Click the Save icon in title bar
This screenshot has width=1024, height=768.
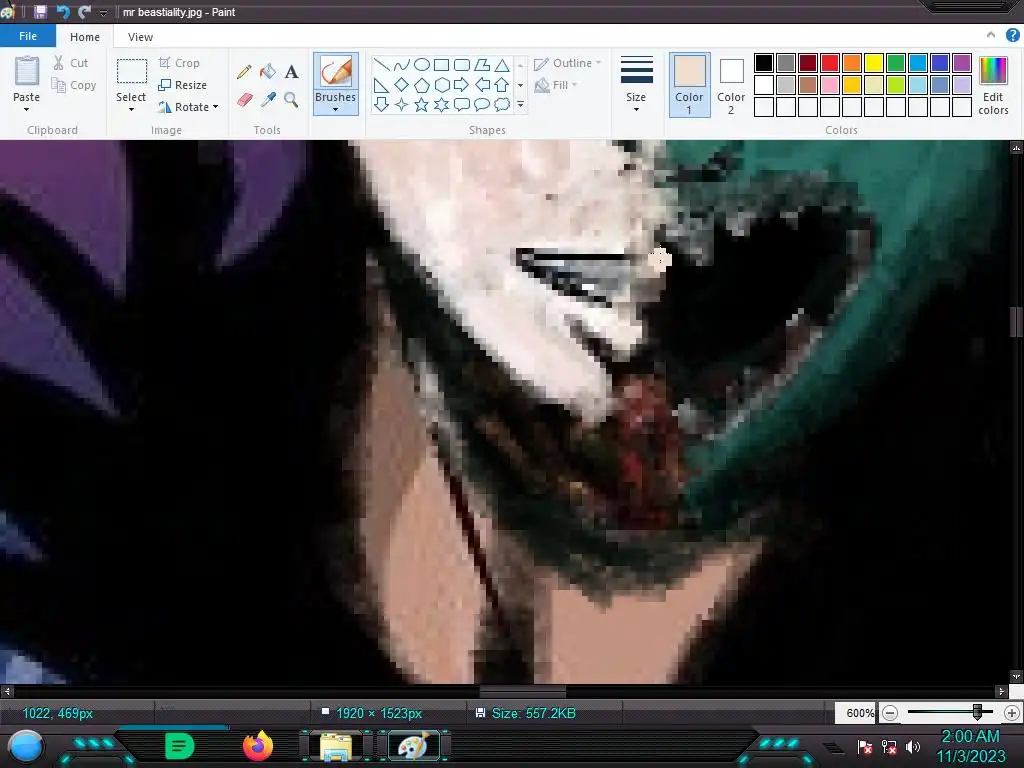coord(40,12)
